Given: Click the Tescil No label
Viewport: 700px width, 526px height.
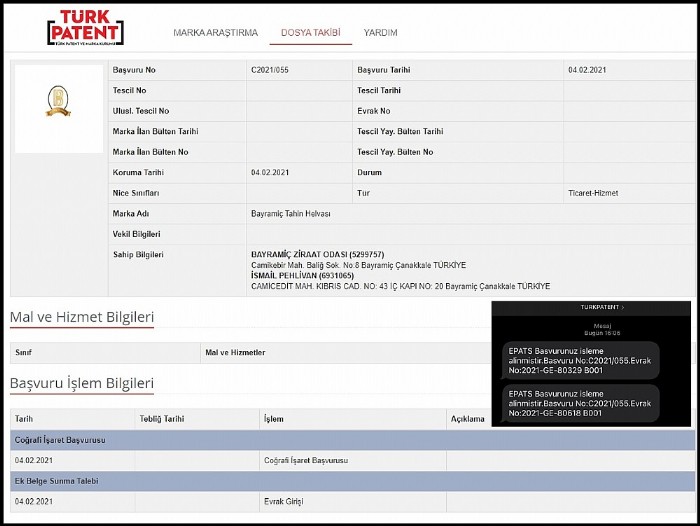Looking at the screenshot, I should pyautogui.click(x=129, y=91).
